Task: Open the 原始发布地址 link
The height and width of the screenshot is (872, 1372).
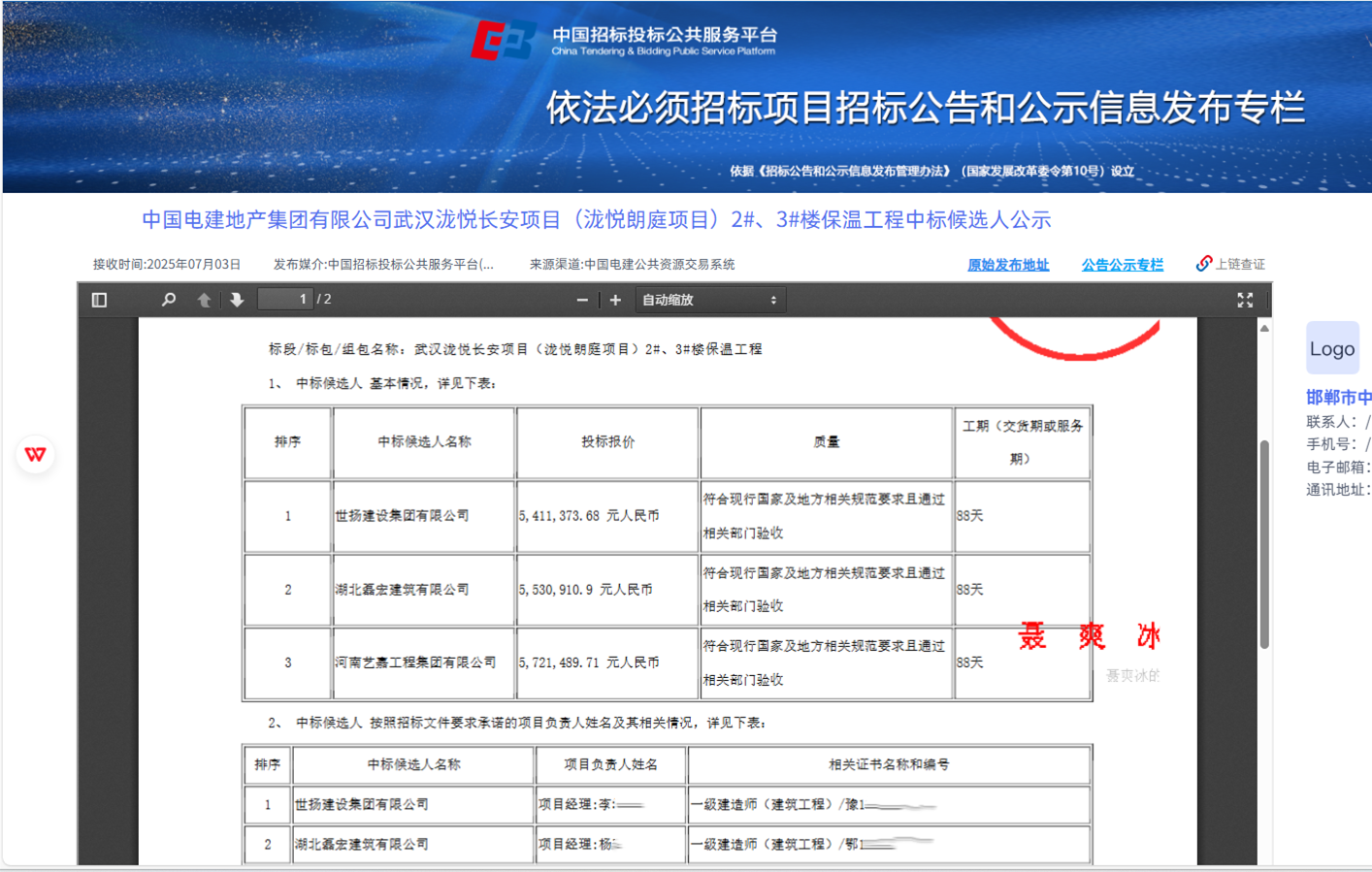Action: [1007, 265]
